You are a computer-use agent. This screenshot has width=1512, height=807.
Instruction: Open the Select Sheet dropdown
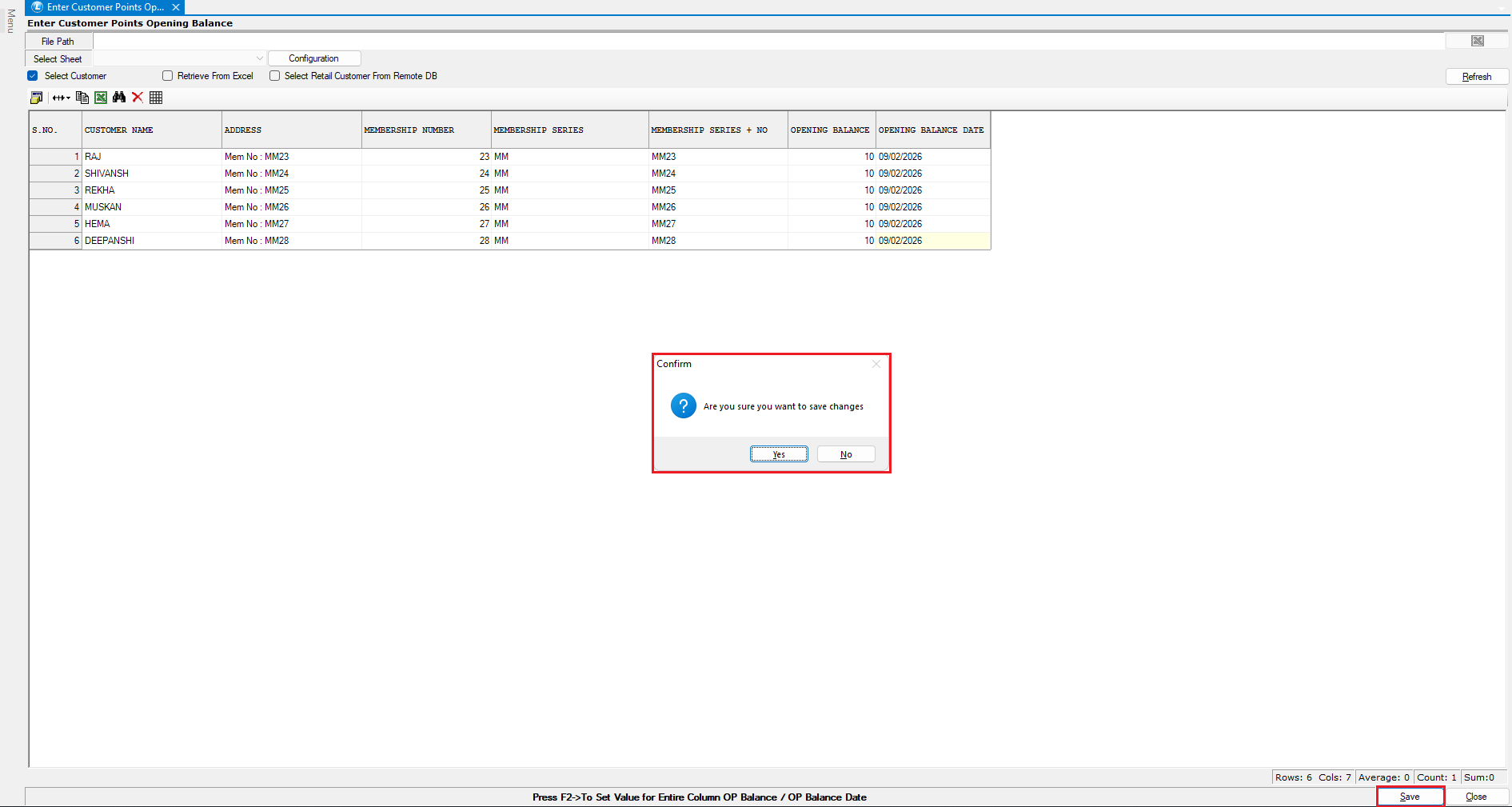tap(259, 58)
